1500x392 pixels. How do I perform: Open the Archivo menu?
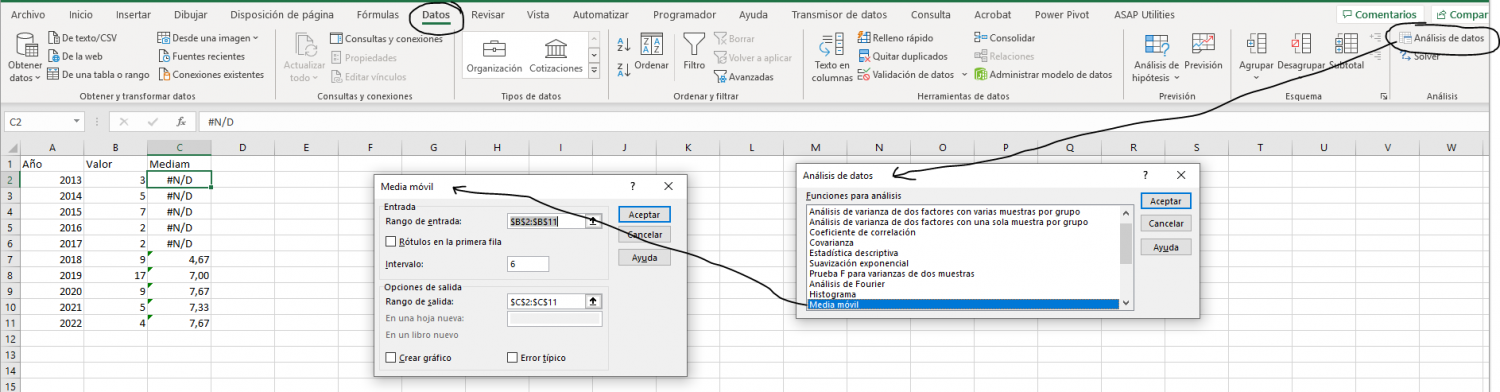(x=27, y=15)
